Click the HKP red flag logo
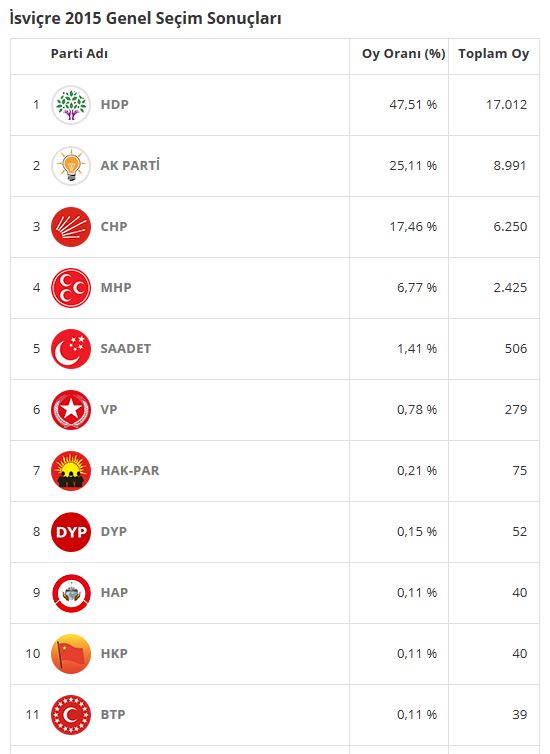Image resolution: width=550 pixels, height=754 pixels. pos(71,654)
